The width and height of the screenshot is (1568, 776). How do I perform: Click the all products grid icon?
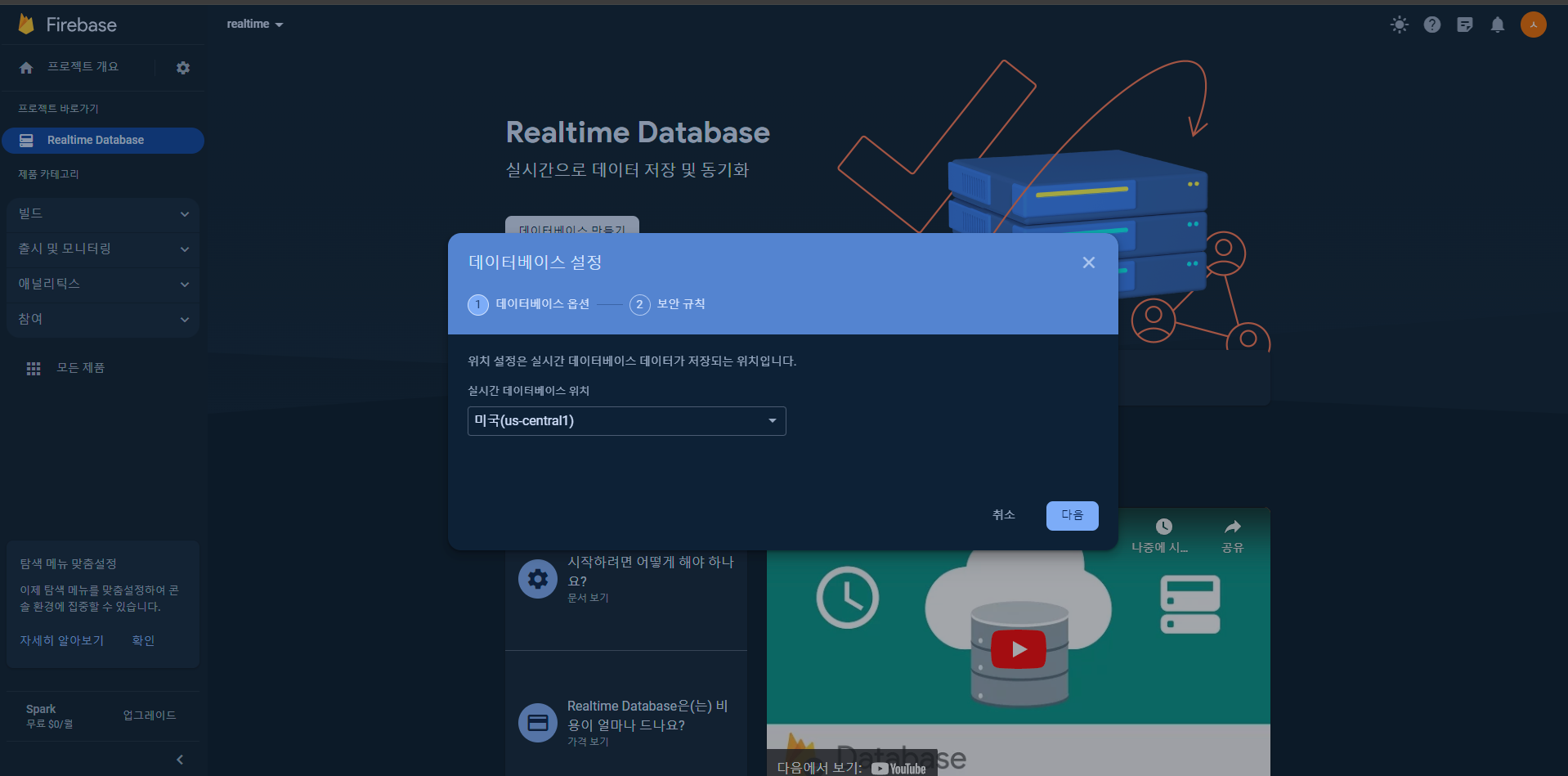click(34, 369)
